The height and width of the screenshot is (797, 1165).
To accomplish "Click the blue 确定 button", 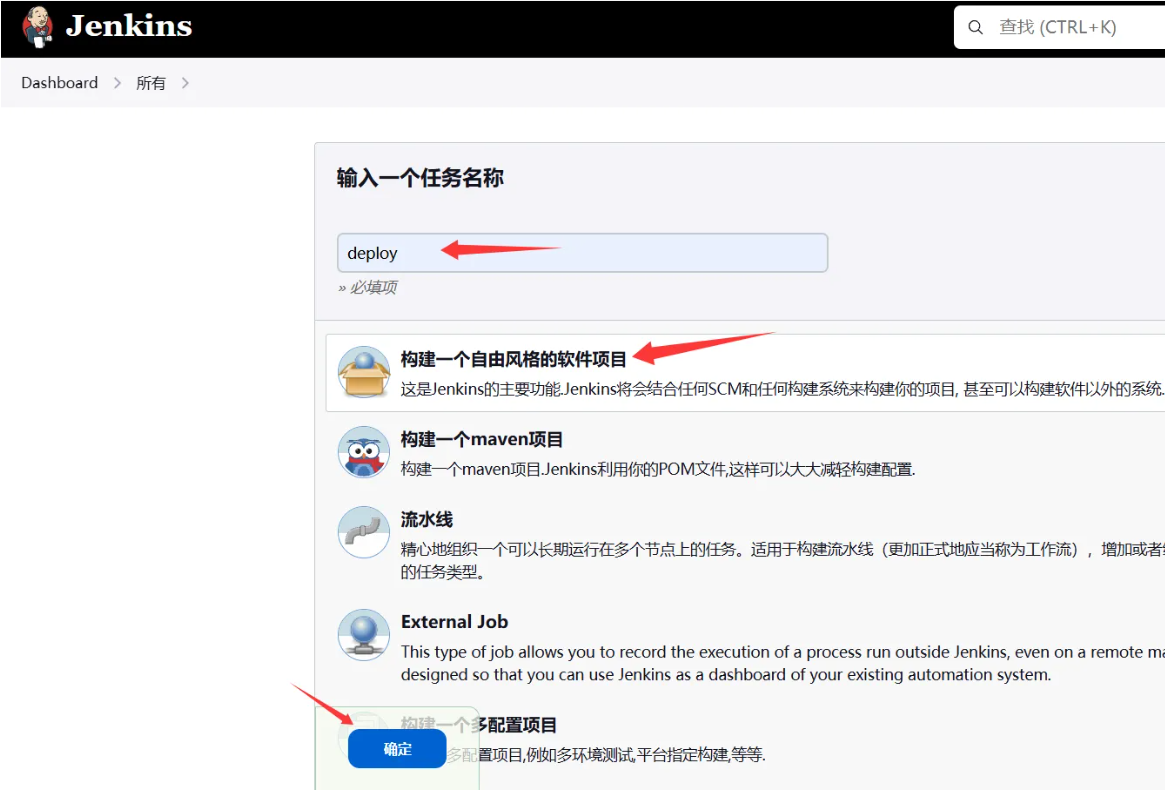I will (x=397, y=749).
